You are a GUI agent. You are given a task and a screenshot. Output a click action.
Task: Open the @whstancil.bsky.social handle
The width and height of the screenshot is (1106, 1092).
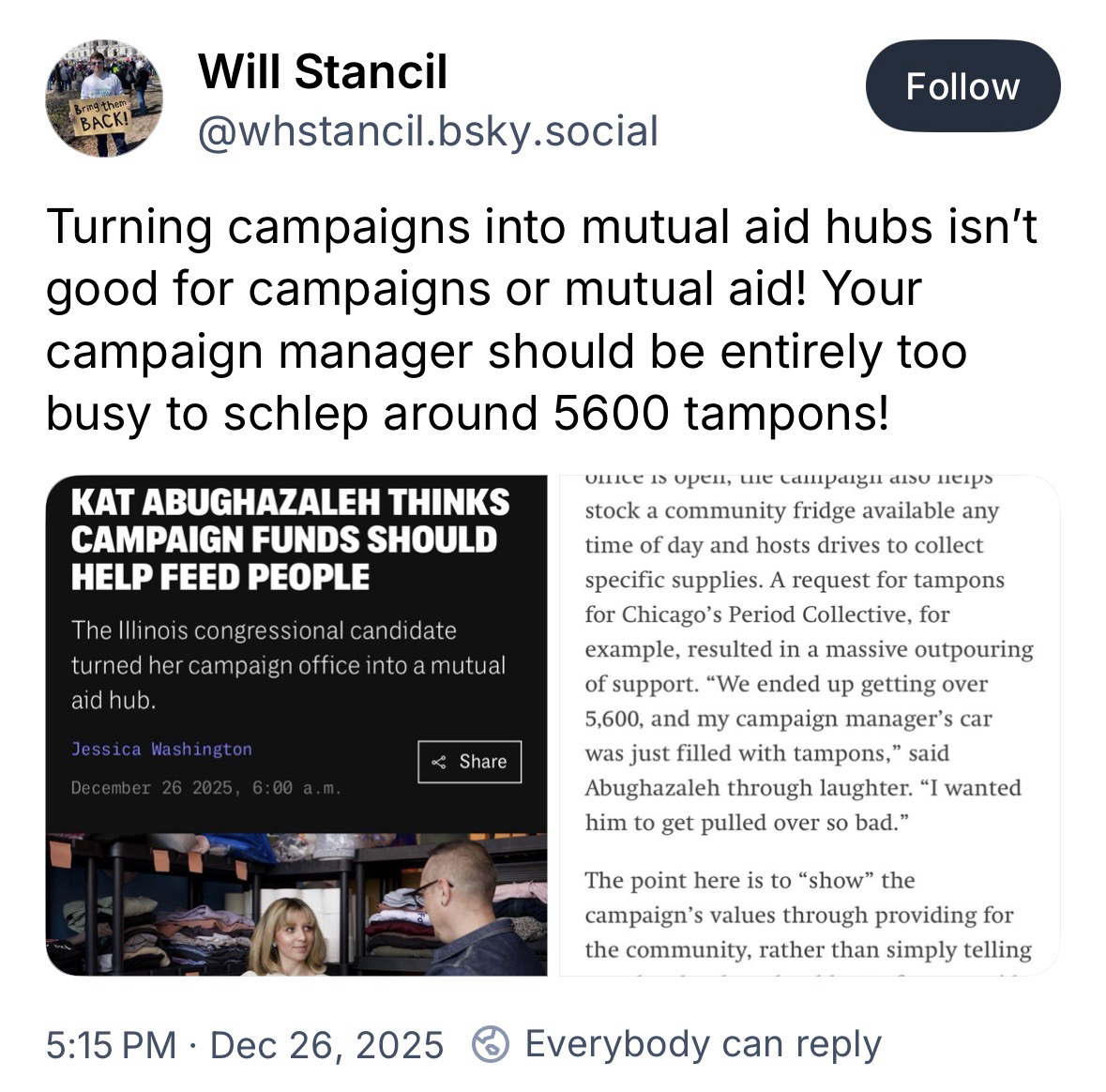[x=428, y=130]
